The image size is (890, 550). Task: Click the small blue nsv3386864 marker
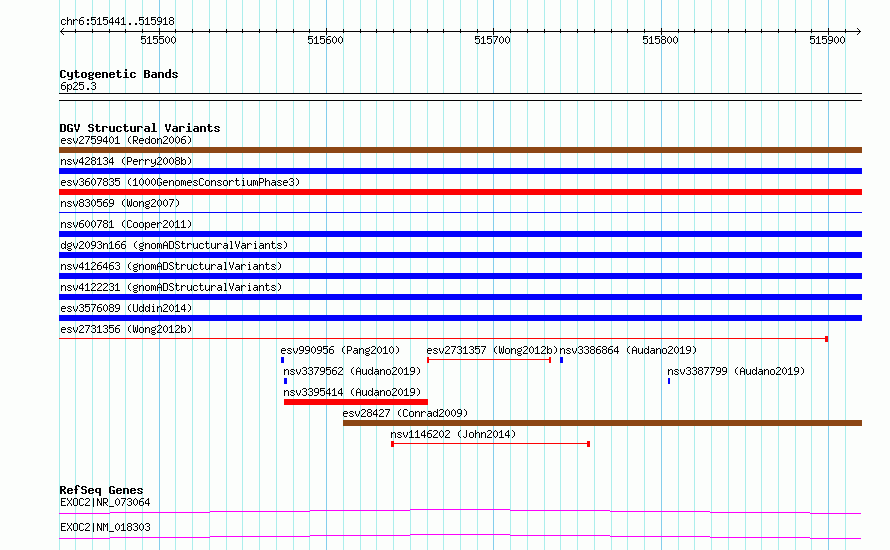click(561, 360)
